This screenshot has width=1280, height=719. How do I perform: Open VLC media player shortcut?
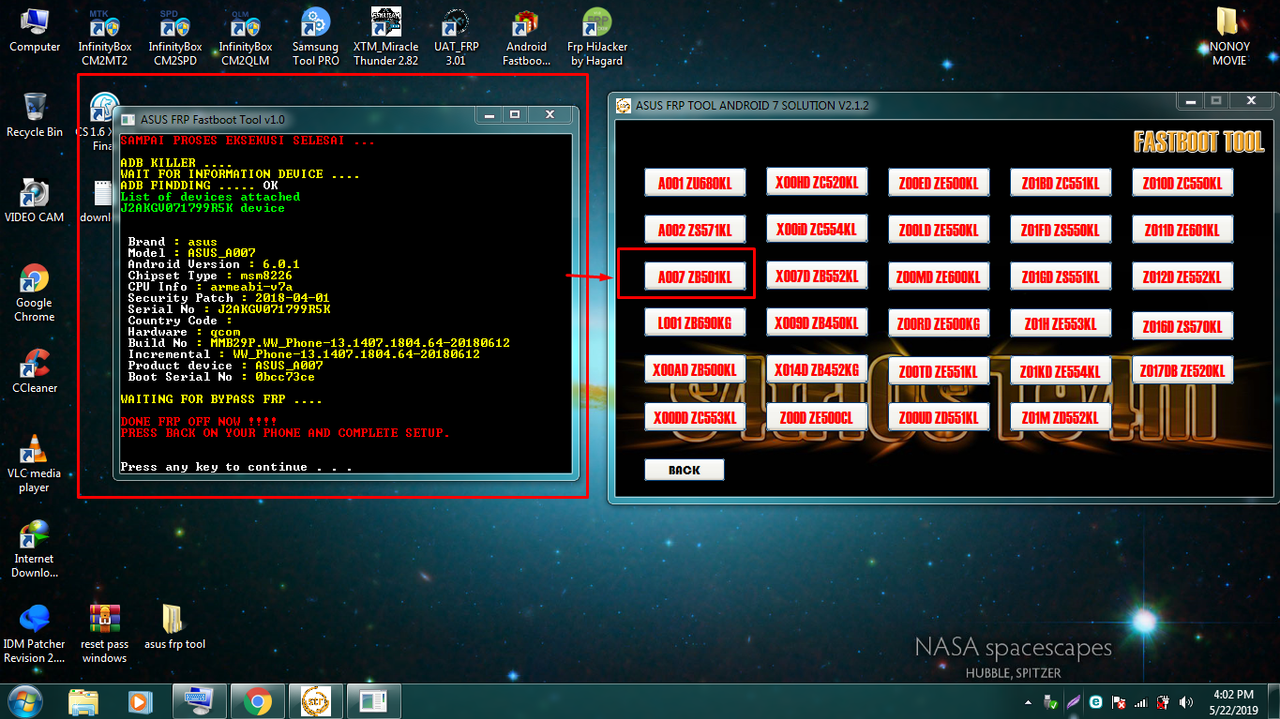pos(35,463)
